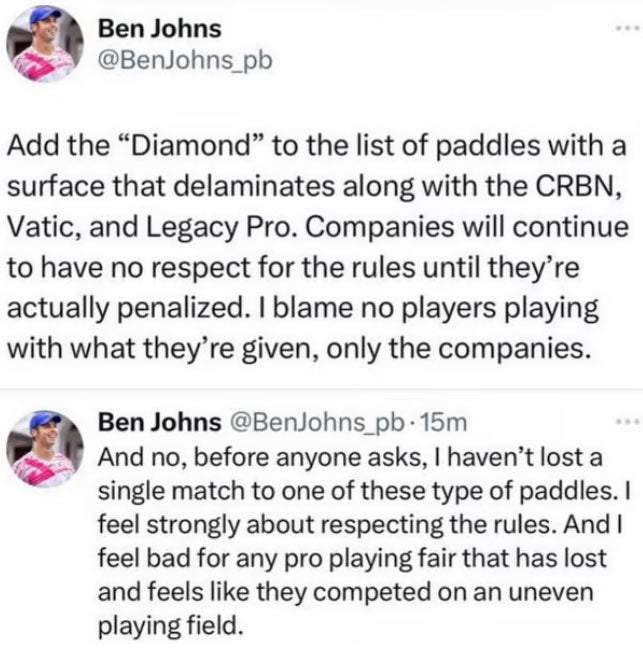
Task: Click the @BenJohns_pb handle under the top name
Action: click(x=182, y=61)
